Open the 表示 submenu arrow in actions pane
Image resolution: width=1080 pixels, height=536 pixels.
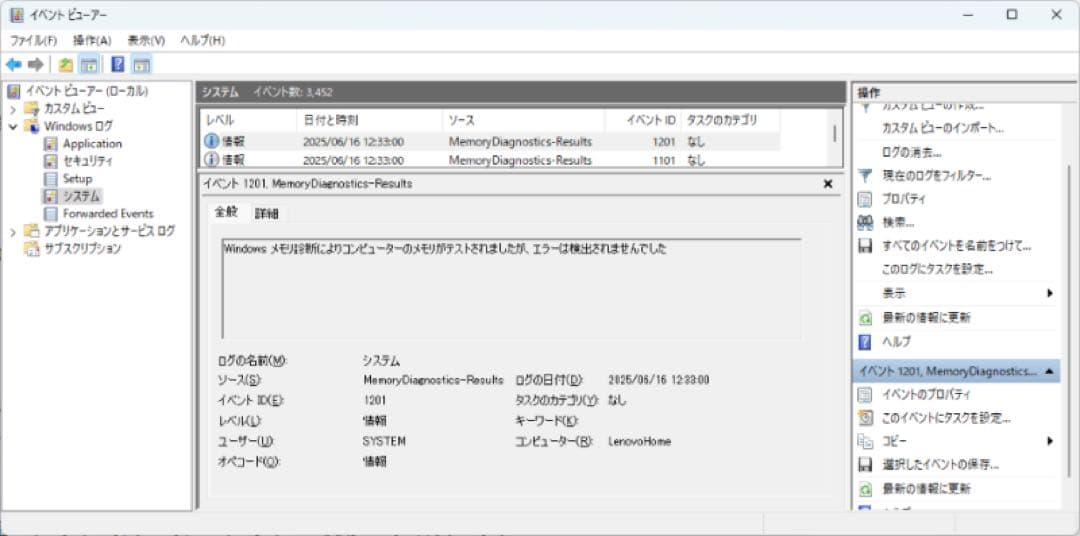[1050, 293]
